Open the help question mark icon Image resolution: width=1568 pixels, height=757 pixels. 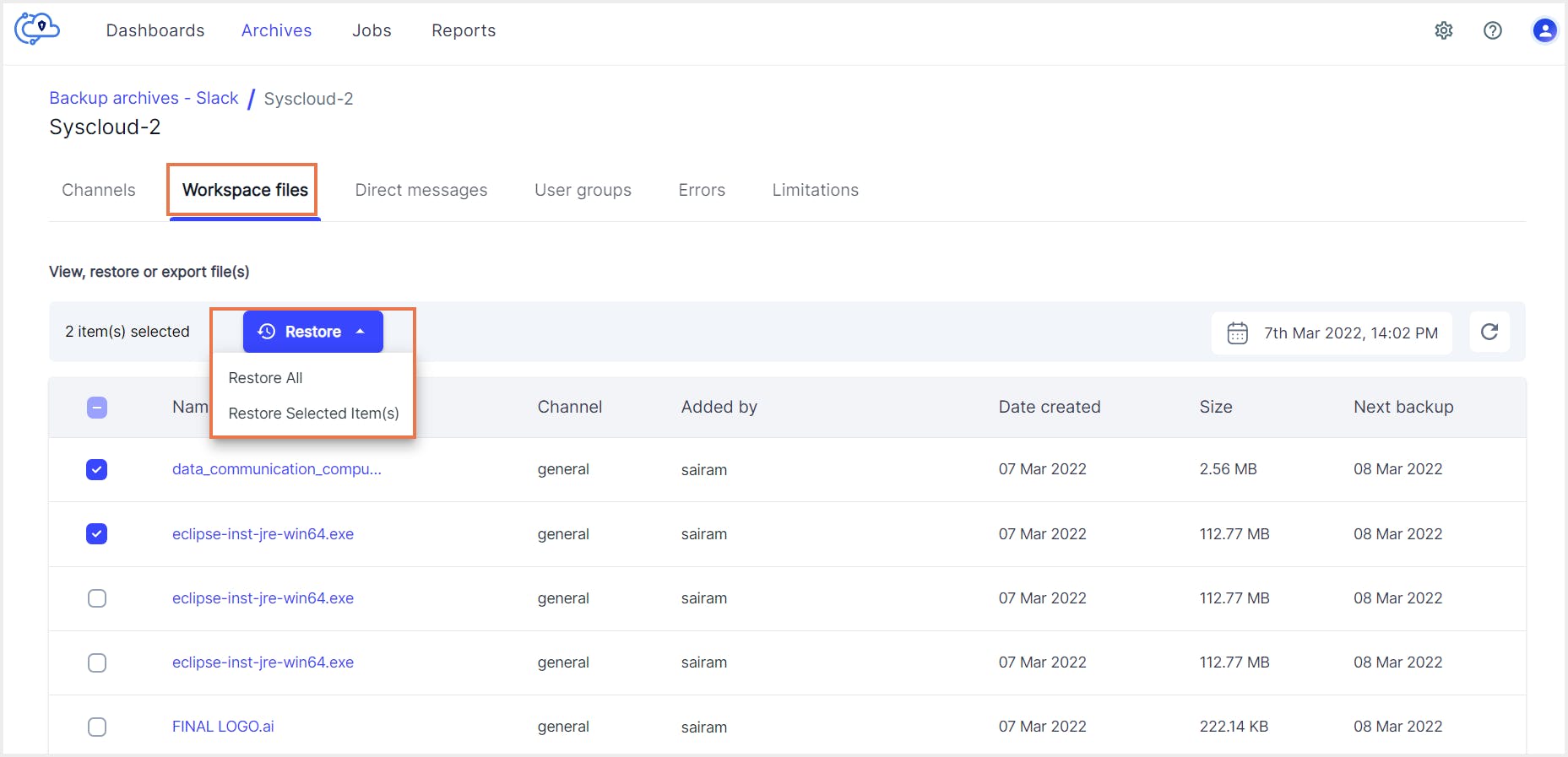click(1492, 30)
